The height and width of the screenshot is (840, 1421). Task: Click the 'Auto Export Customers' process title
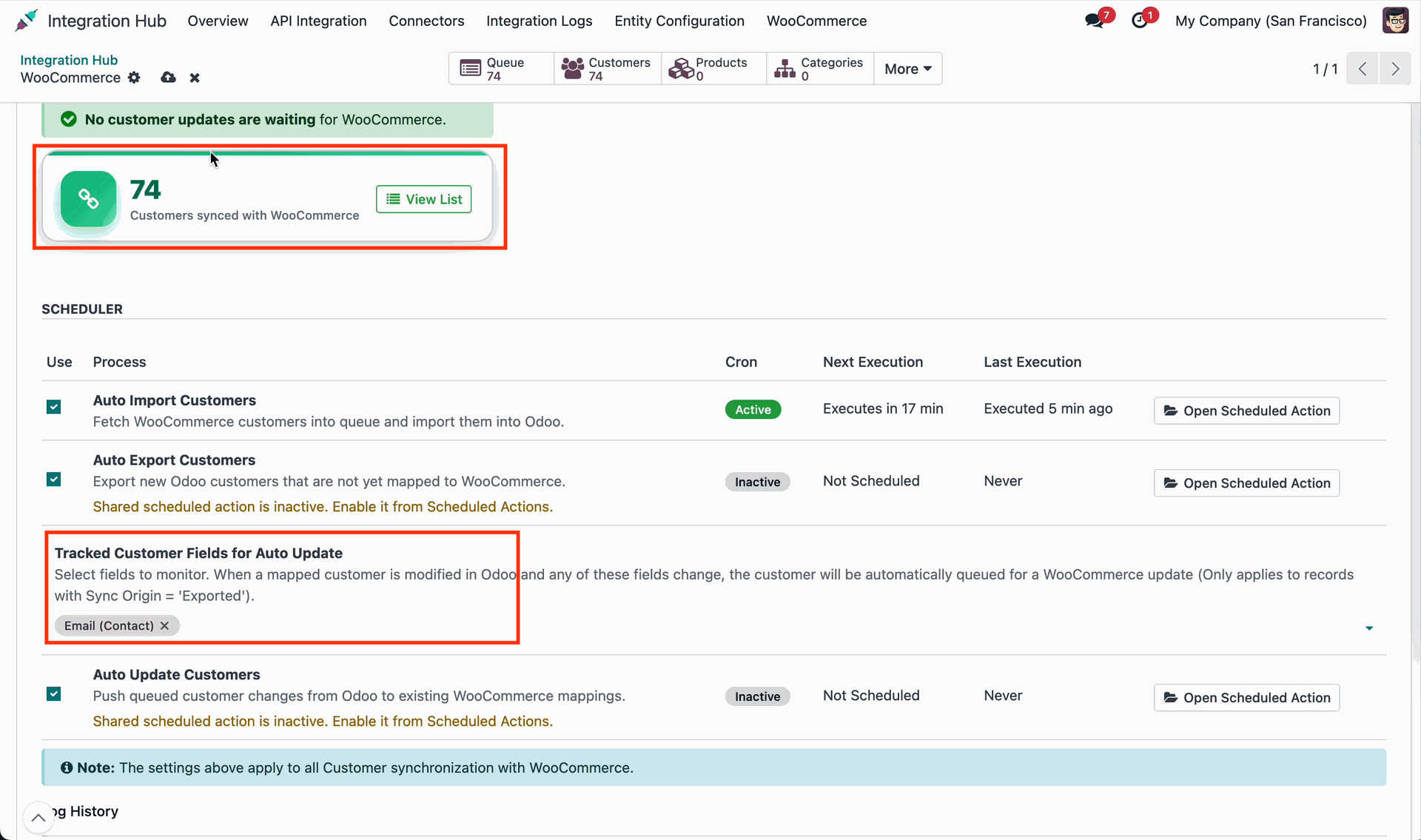tap(174, 460)
